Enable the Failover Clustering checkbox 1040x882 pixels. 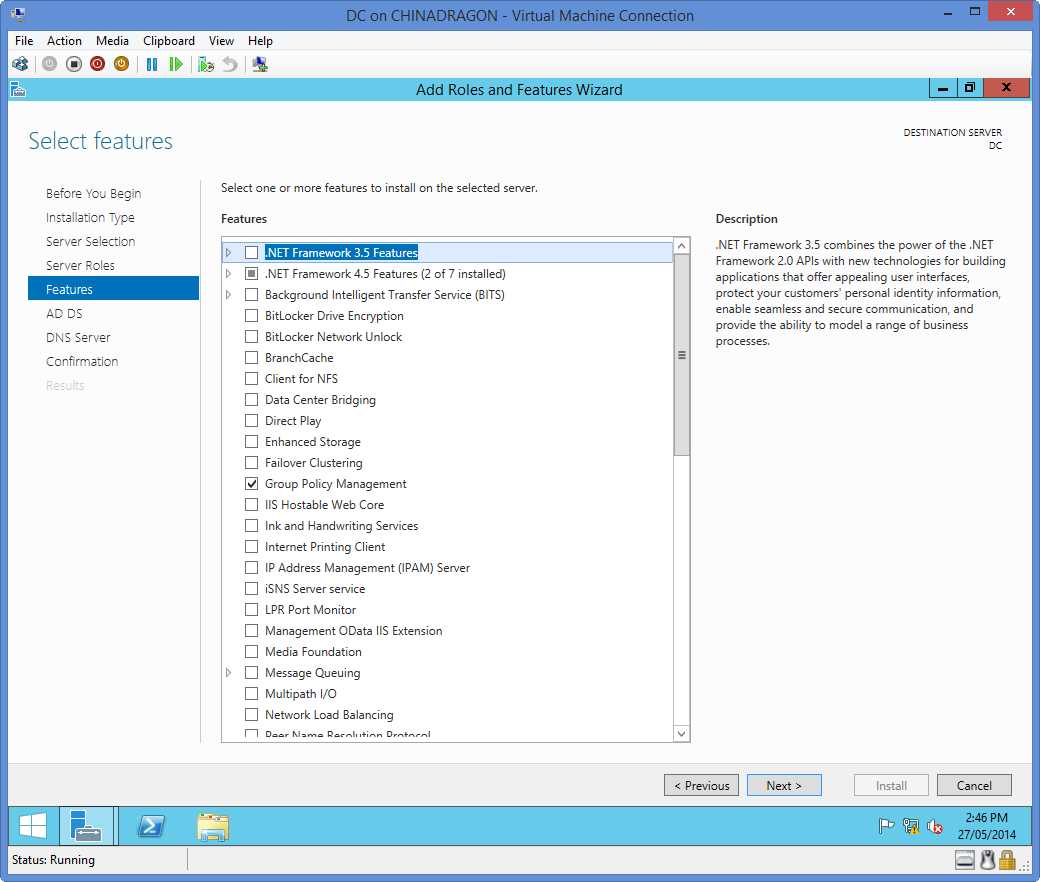[251, 463]
